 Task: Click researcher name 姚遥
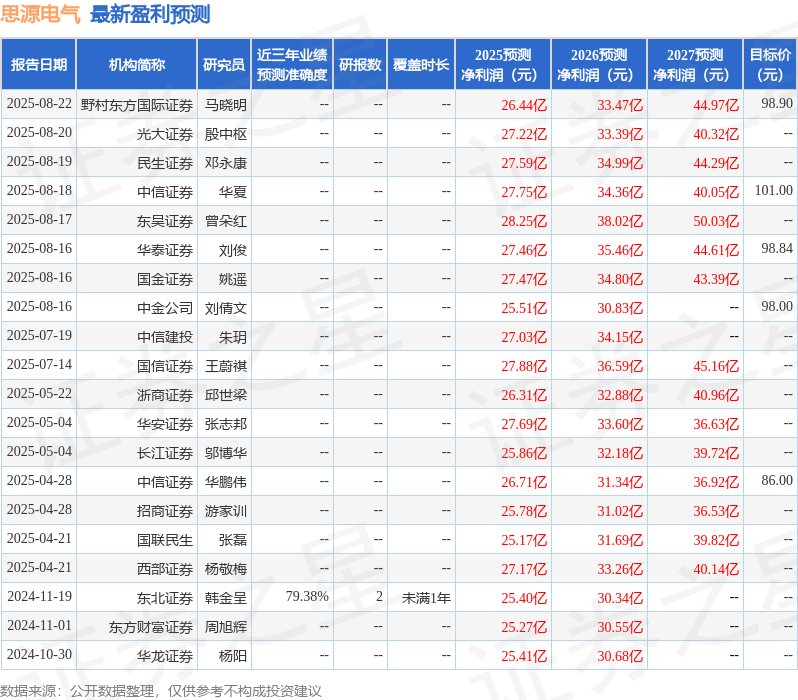233,279
